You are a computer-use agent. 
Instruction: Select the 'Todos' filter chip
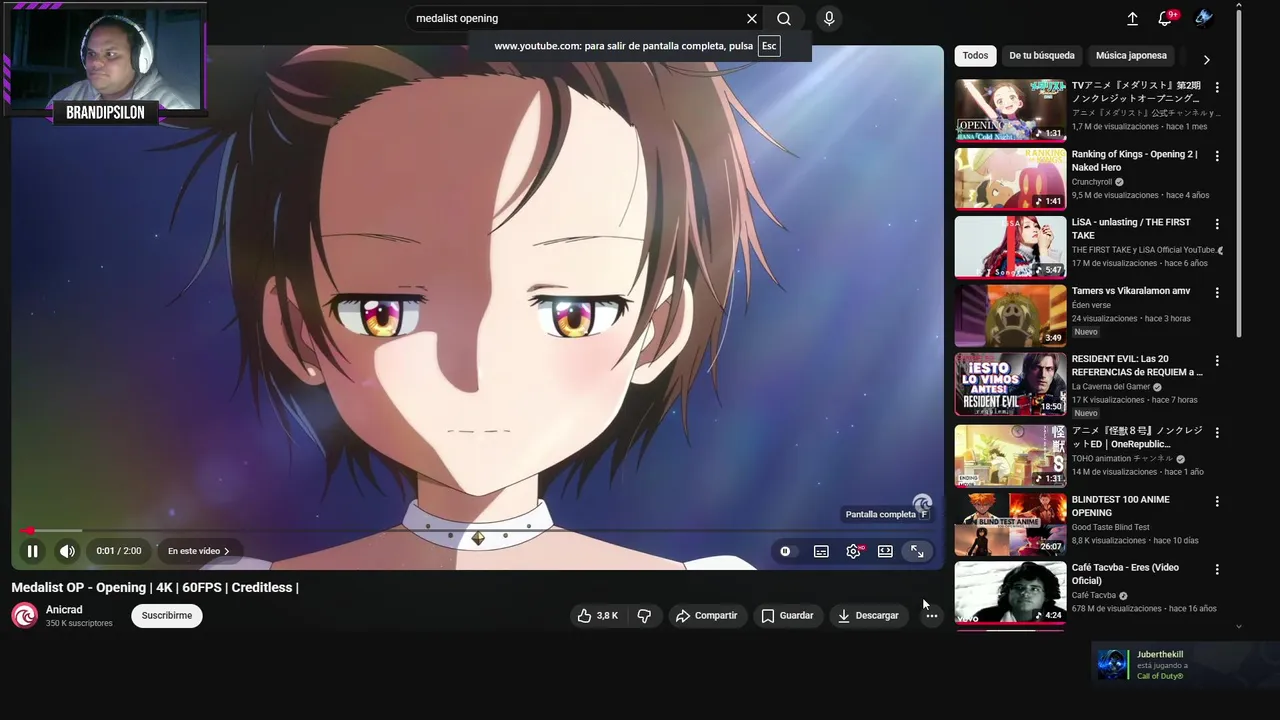tap(975, 56)
